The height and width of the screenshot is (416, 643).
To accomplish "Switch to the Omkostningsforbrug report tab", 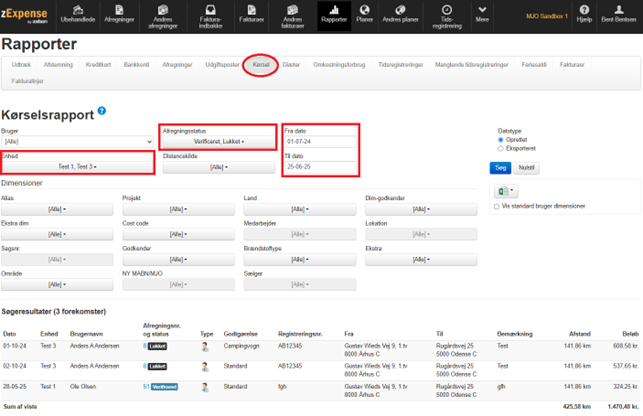I will tap(339, 65).
